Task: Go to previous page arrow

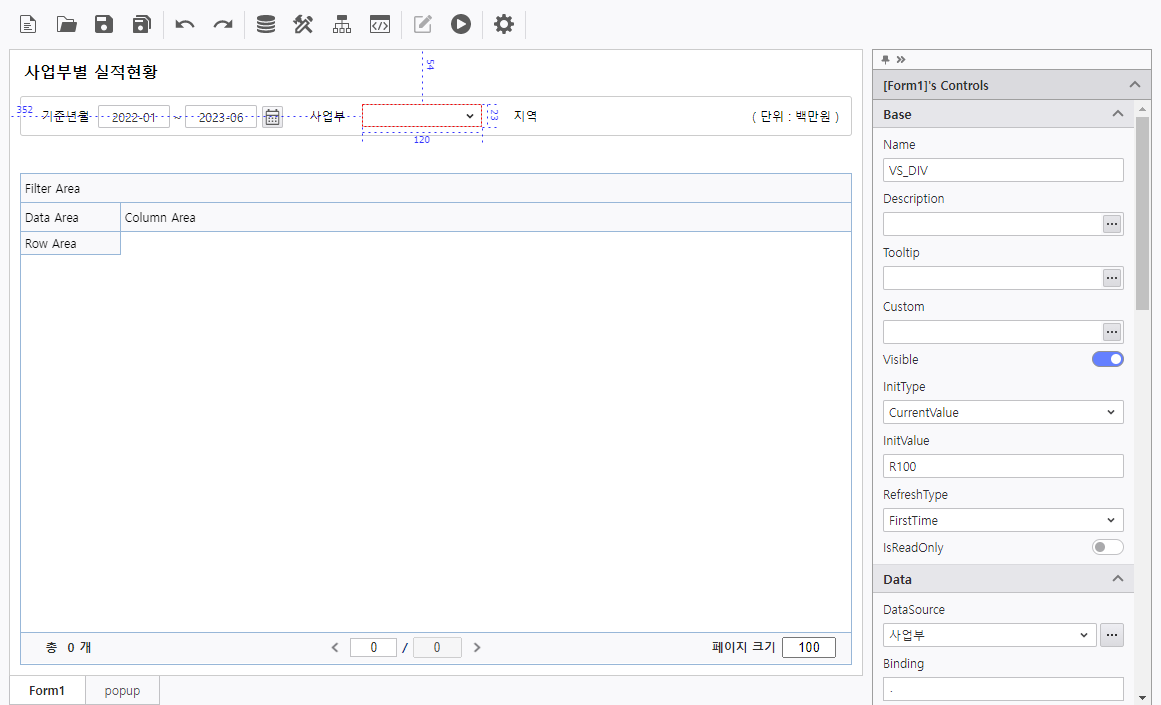Action: click(x=335, y=647)
